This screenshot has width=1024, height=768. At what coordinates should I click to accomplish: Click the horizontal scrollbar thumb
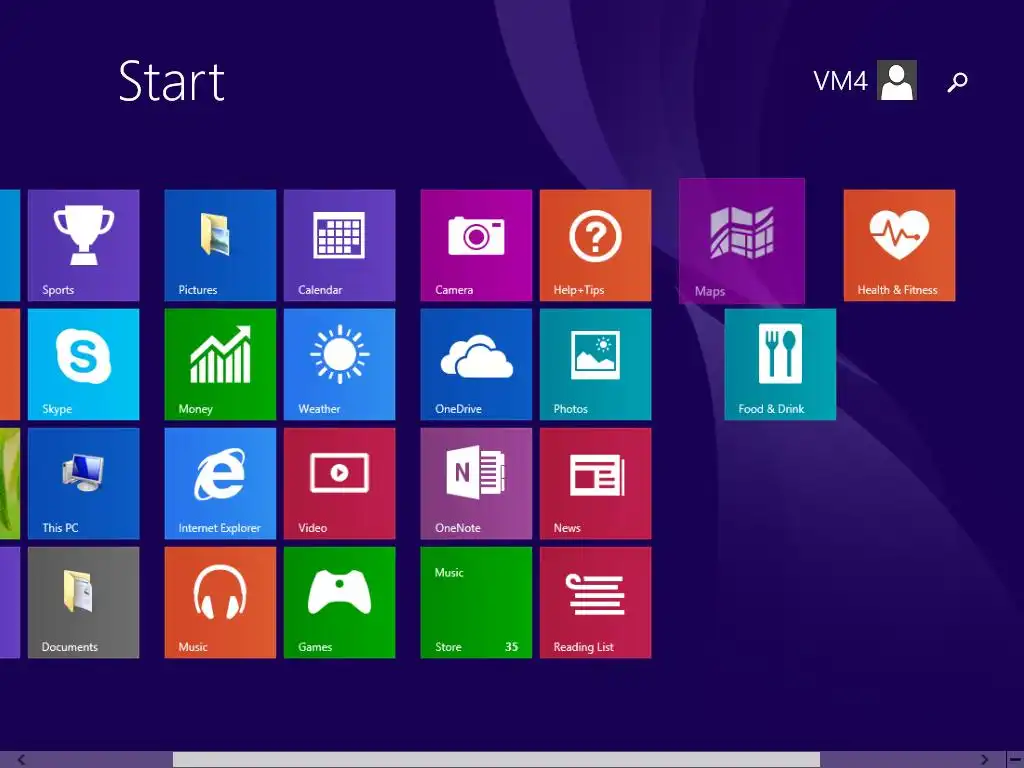tap(496, 760)
